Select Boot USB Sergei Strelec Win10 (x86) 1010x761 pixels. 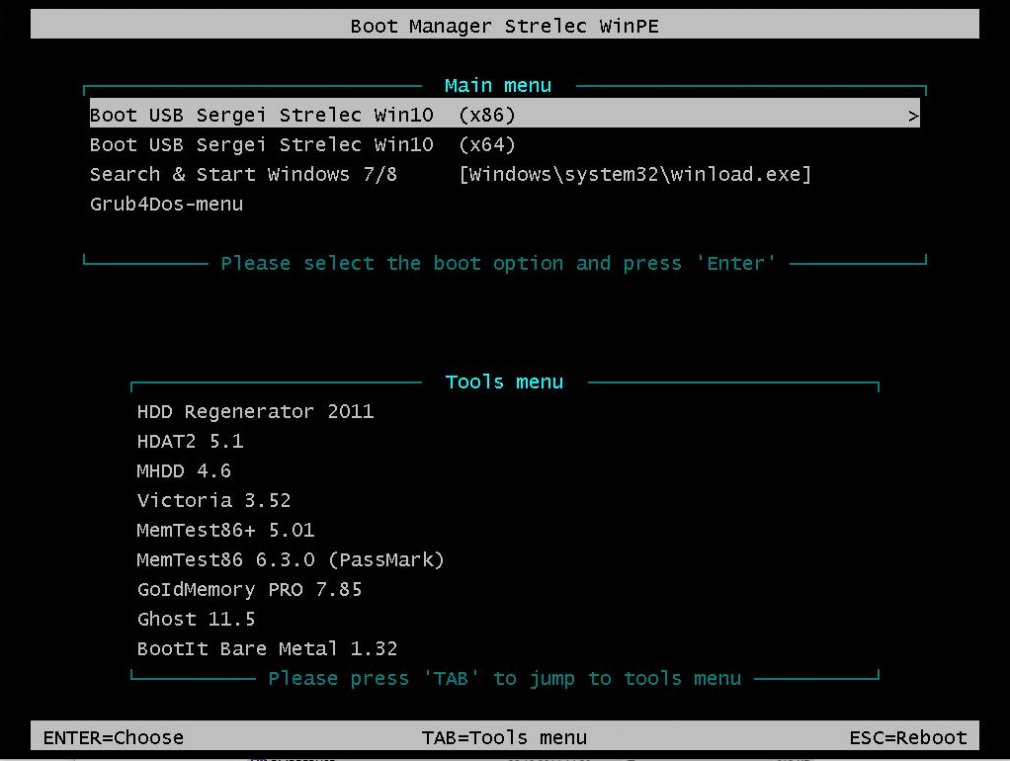[504, 115]
